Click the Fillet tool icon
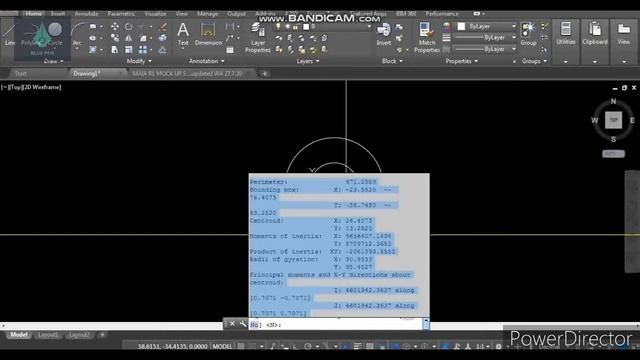This screenshot has height=360, width=640. [143, 38]
